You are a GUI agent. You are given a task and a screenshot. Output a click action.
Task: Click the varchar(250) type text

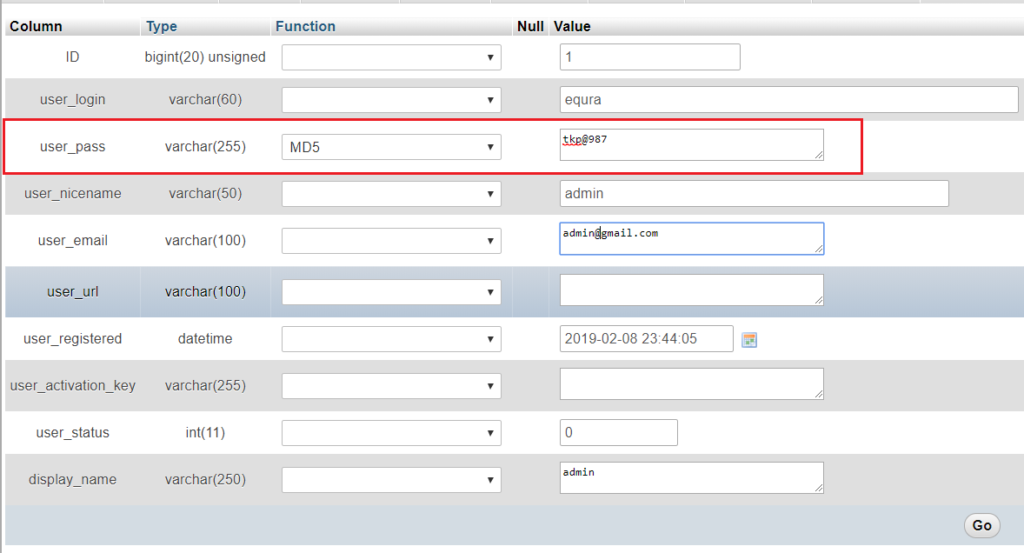(x=205, y=479)
